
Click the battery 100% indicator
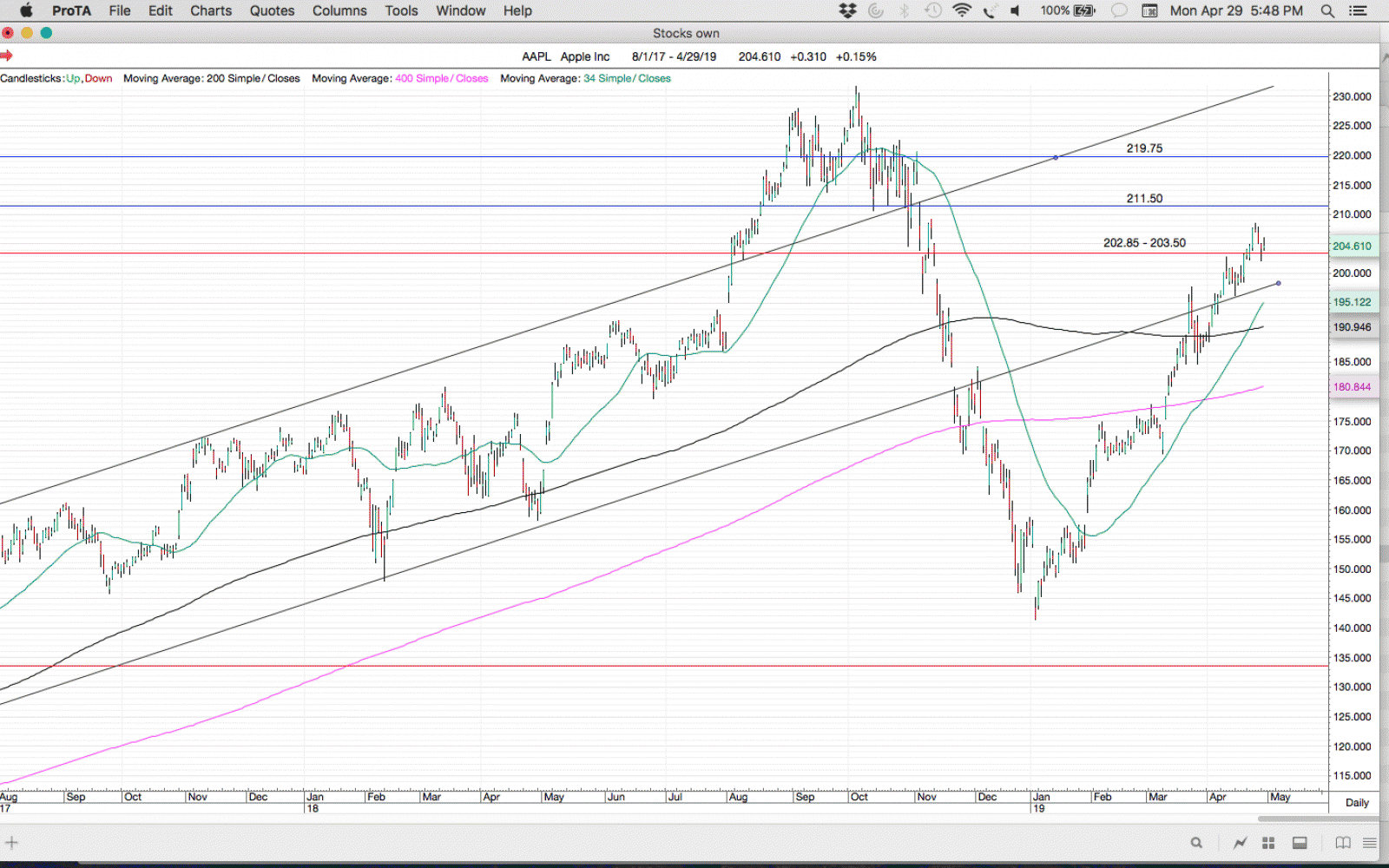click(x=1068, y=10)
